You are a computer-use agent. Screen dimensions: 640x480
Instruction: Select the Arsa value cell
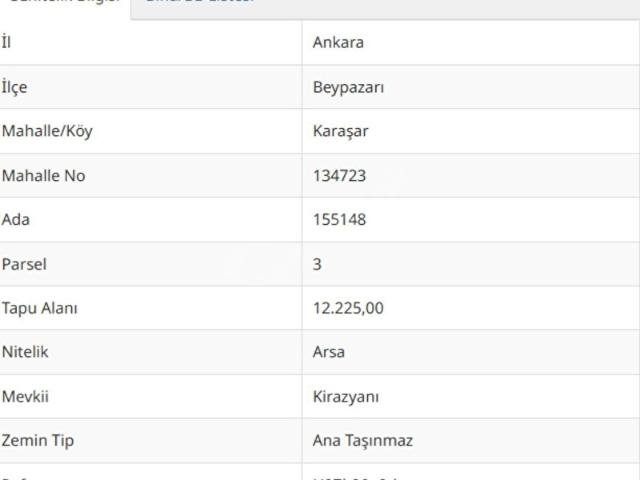[x=329, y=352]
